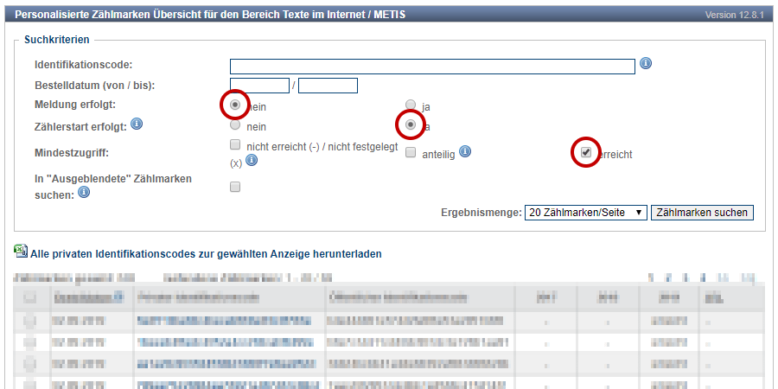Click info icon beside nicht festgelegt (x)
Screen dimensions: 778x389
point(252,160)
